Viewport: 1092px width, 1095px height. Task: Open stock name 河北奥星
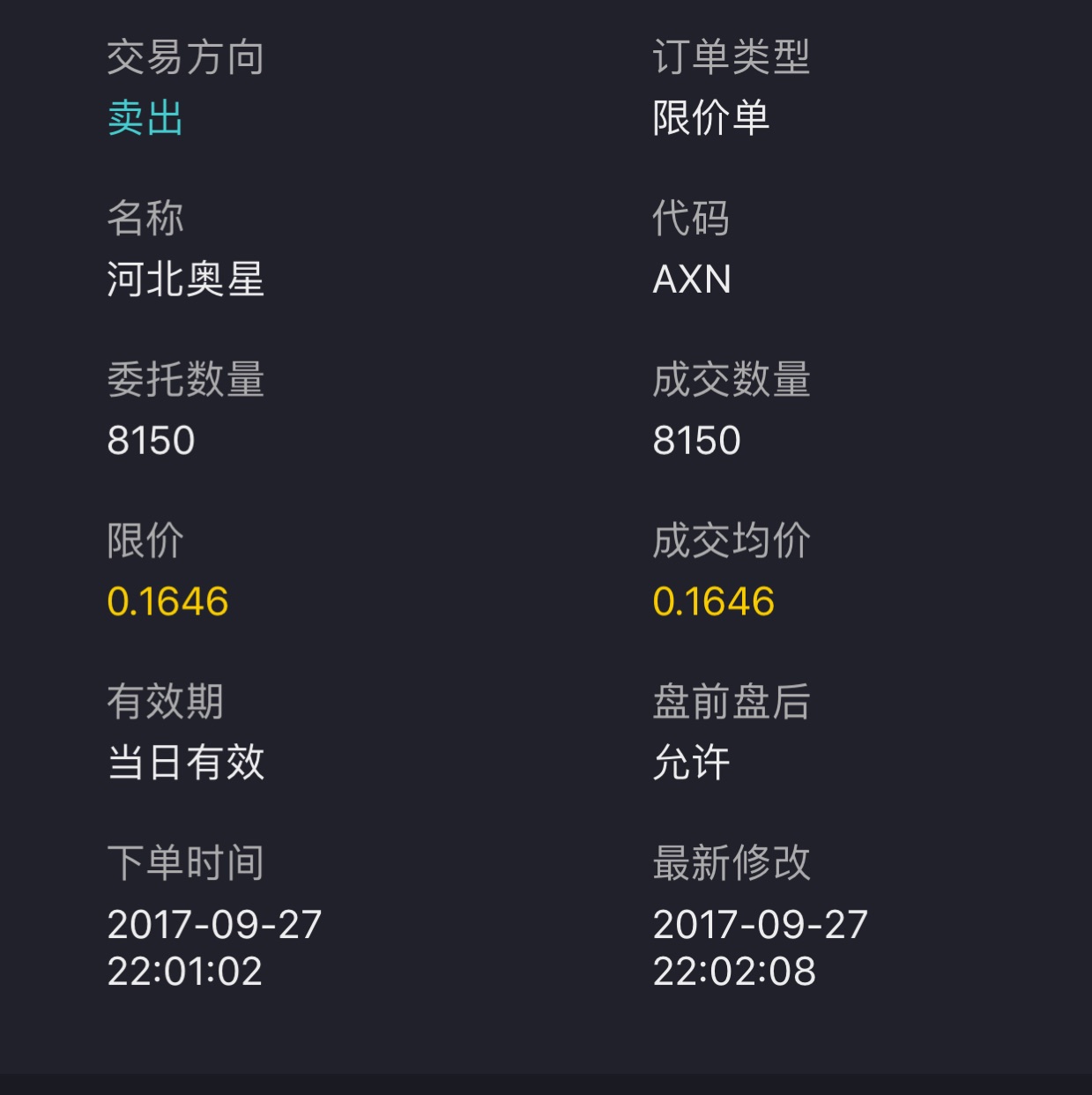pyautogui.click(x=186, y=279)
